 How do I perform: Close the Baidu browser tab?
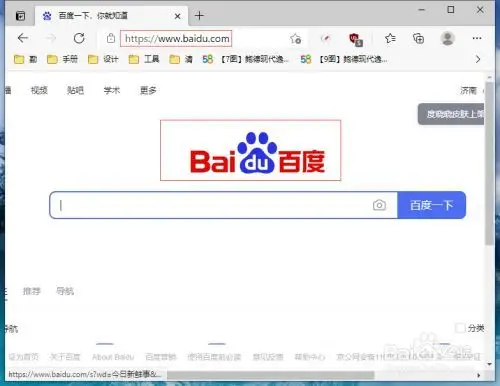click(x=178, y=16)
